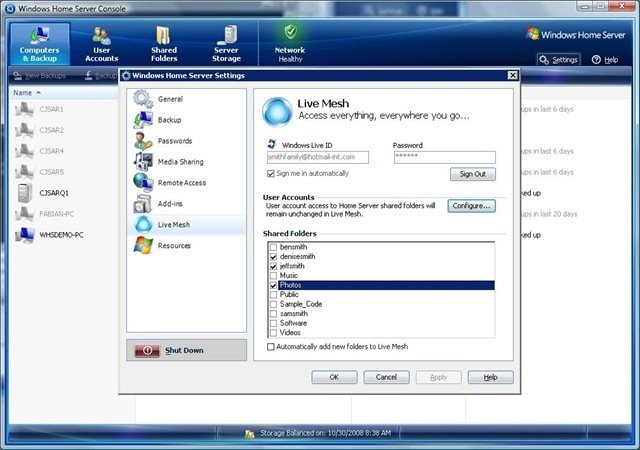Select the Media Sharing settings icon
Screen dimensions: 640x450
pos(143,162)
